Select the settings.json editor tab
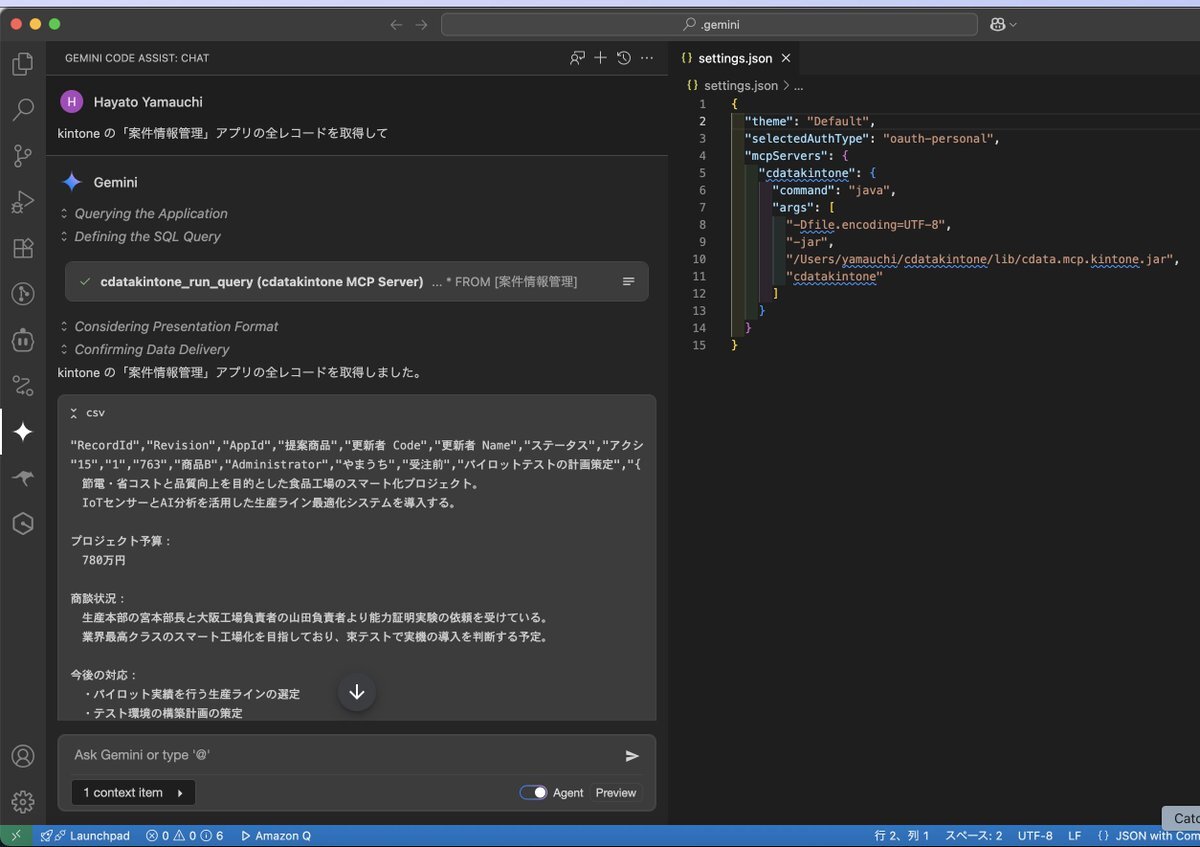Viewport: 1200px width, 847px height. pos(735,58)
